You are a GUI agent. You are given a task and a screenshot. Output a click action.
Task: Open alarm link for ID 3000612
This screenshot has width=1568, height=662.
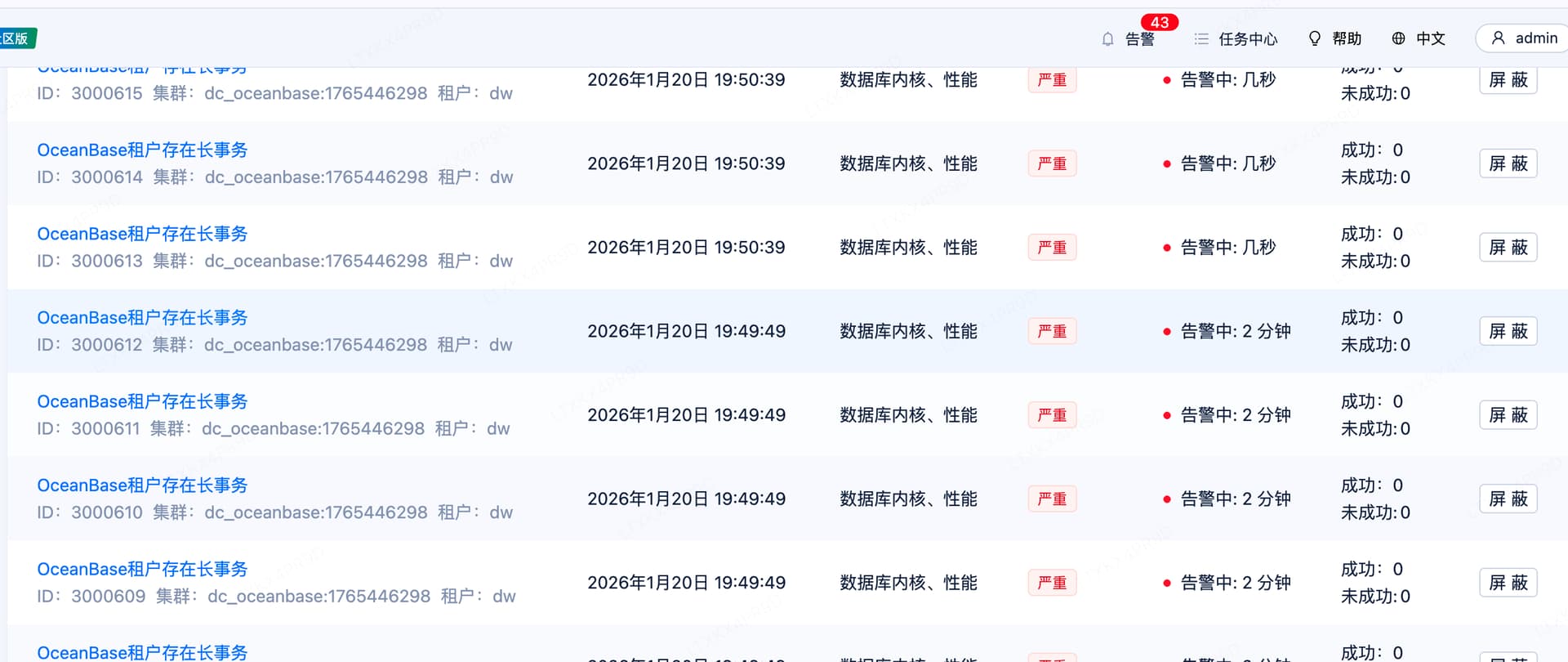pyautogui.click(x=142, y=318)
